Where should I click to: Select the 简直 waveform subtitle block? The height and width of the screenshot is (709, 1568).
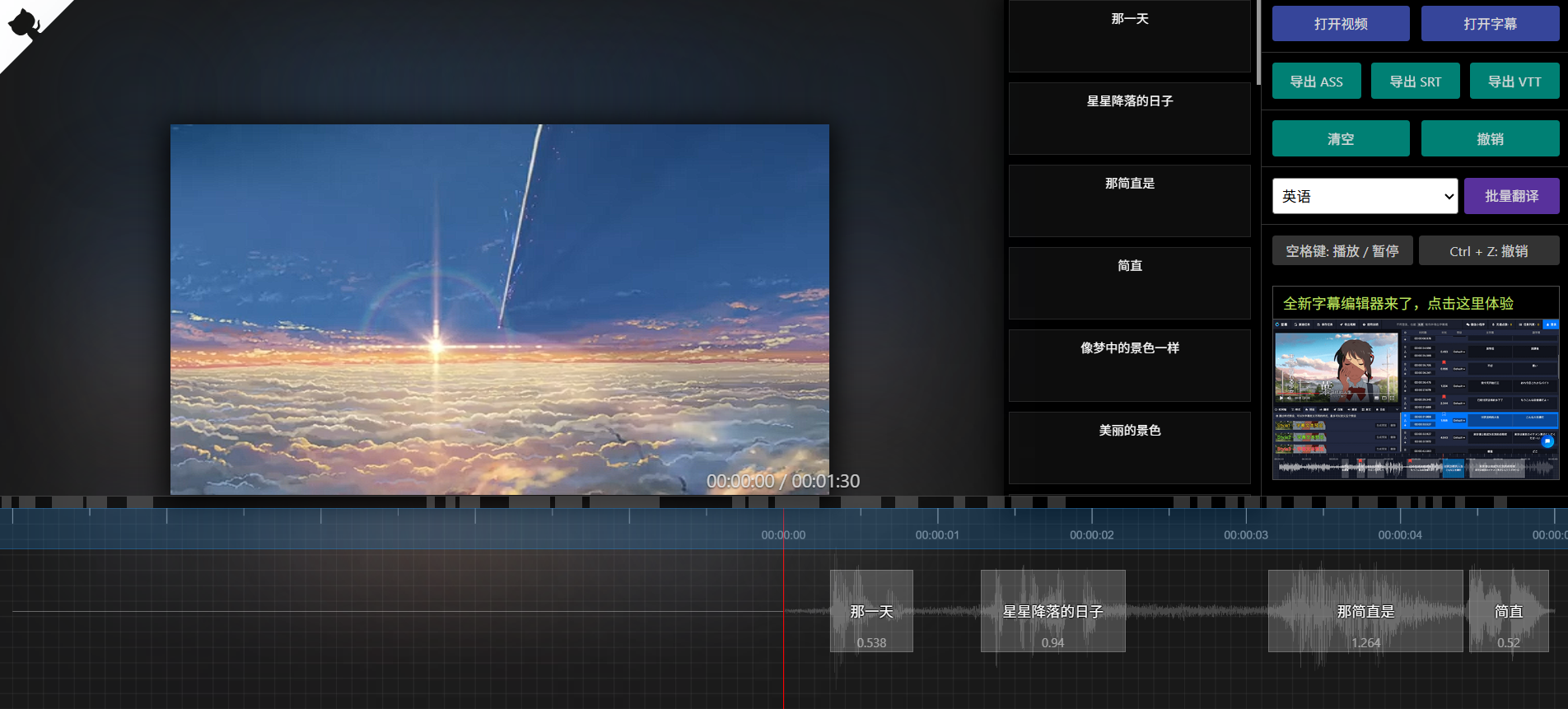1509,611
